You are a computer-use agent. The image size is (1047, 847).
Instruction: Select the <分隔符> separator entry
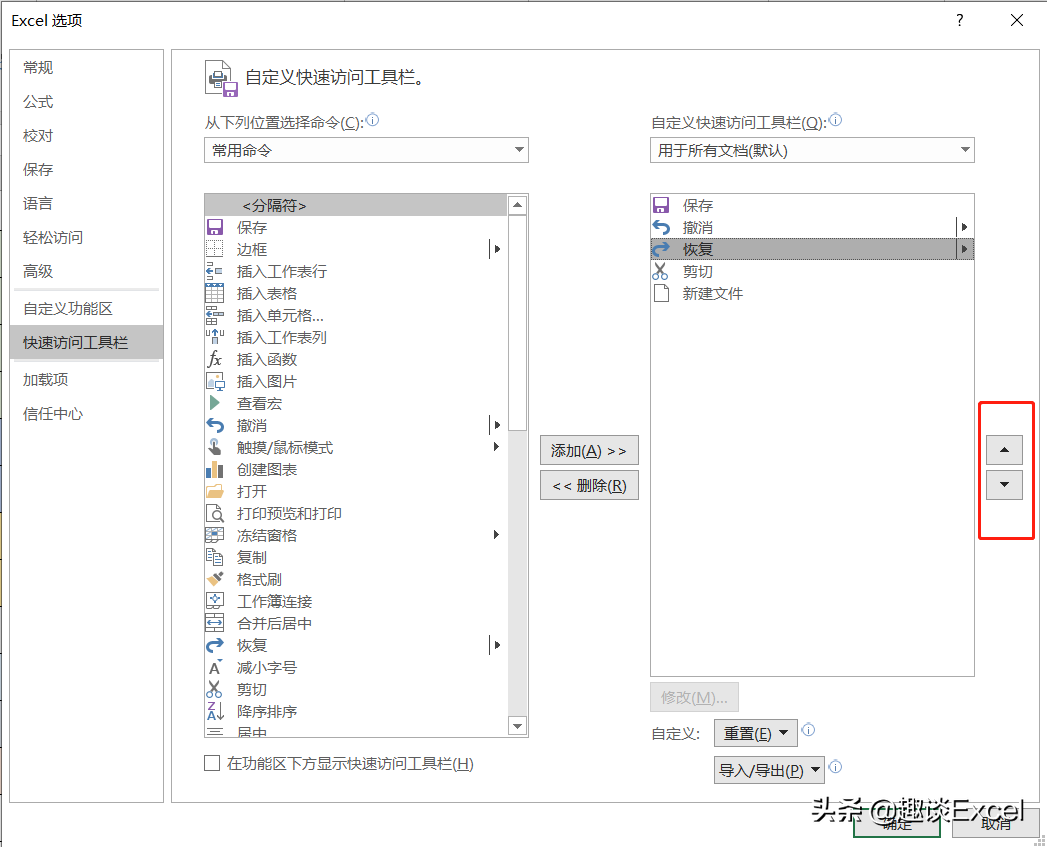(x=356, y=205)
